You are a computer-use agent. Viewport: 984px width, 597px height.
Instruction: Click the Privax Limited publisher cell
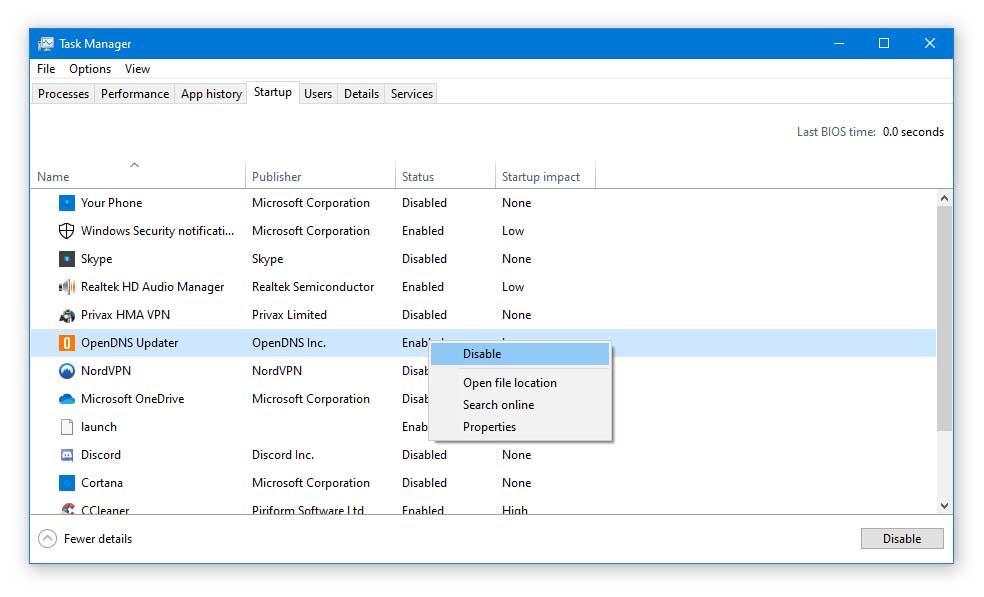[x=289, y=315]
